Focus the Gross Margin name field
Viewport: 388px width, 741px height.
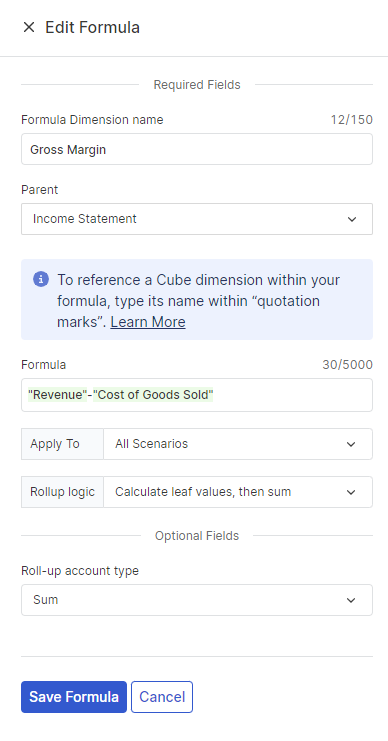pos(197,149)
